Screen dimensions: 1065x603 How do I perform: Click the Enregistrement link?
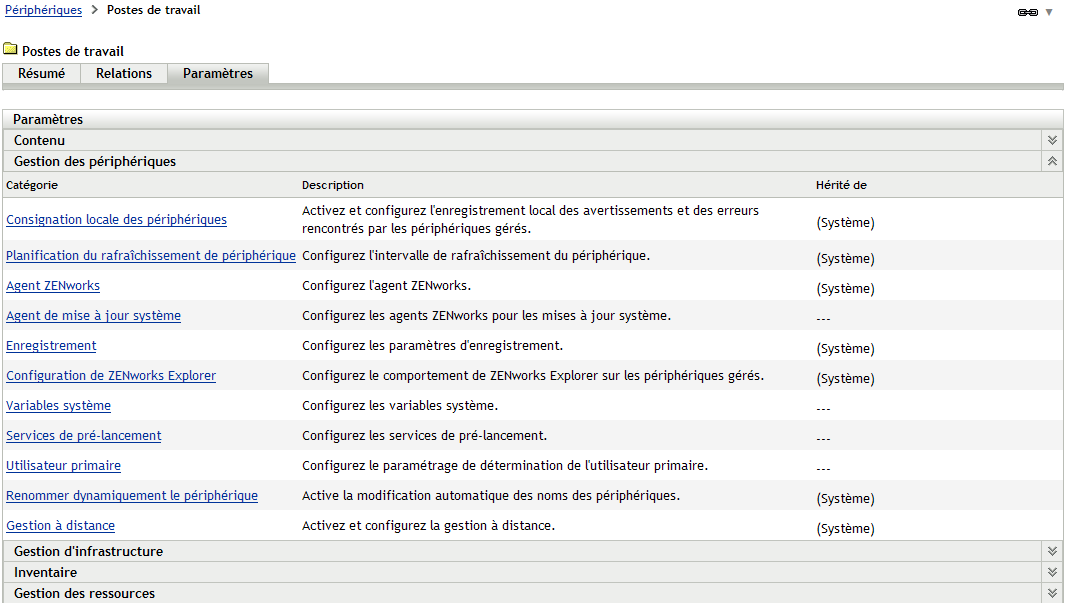tap(51, 345)
